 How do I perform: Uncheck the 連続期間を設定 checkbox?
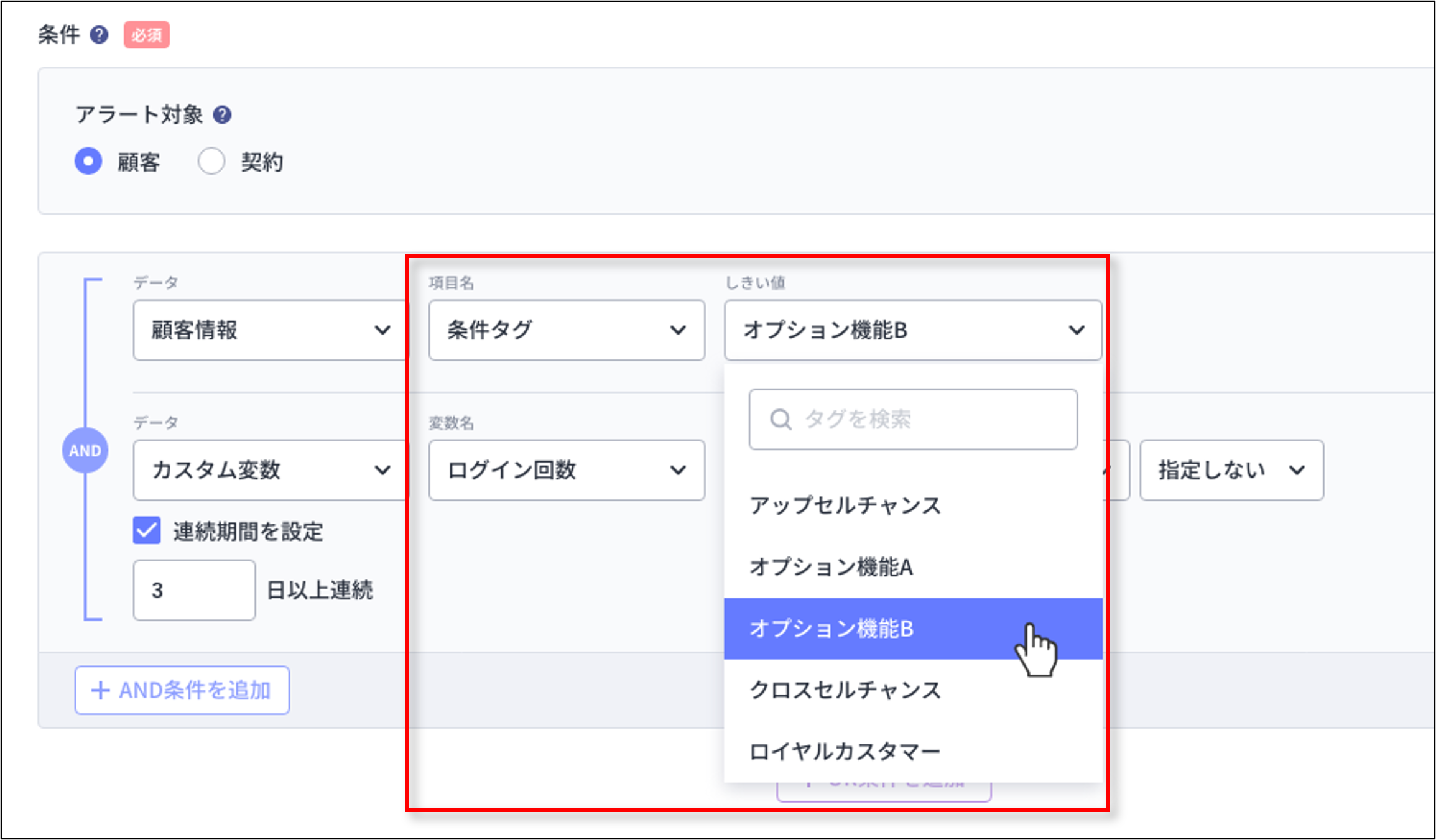coord(147,530)
